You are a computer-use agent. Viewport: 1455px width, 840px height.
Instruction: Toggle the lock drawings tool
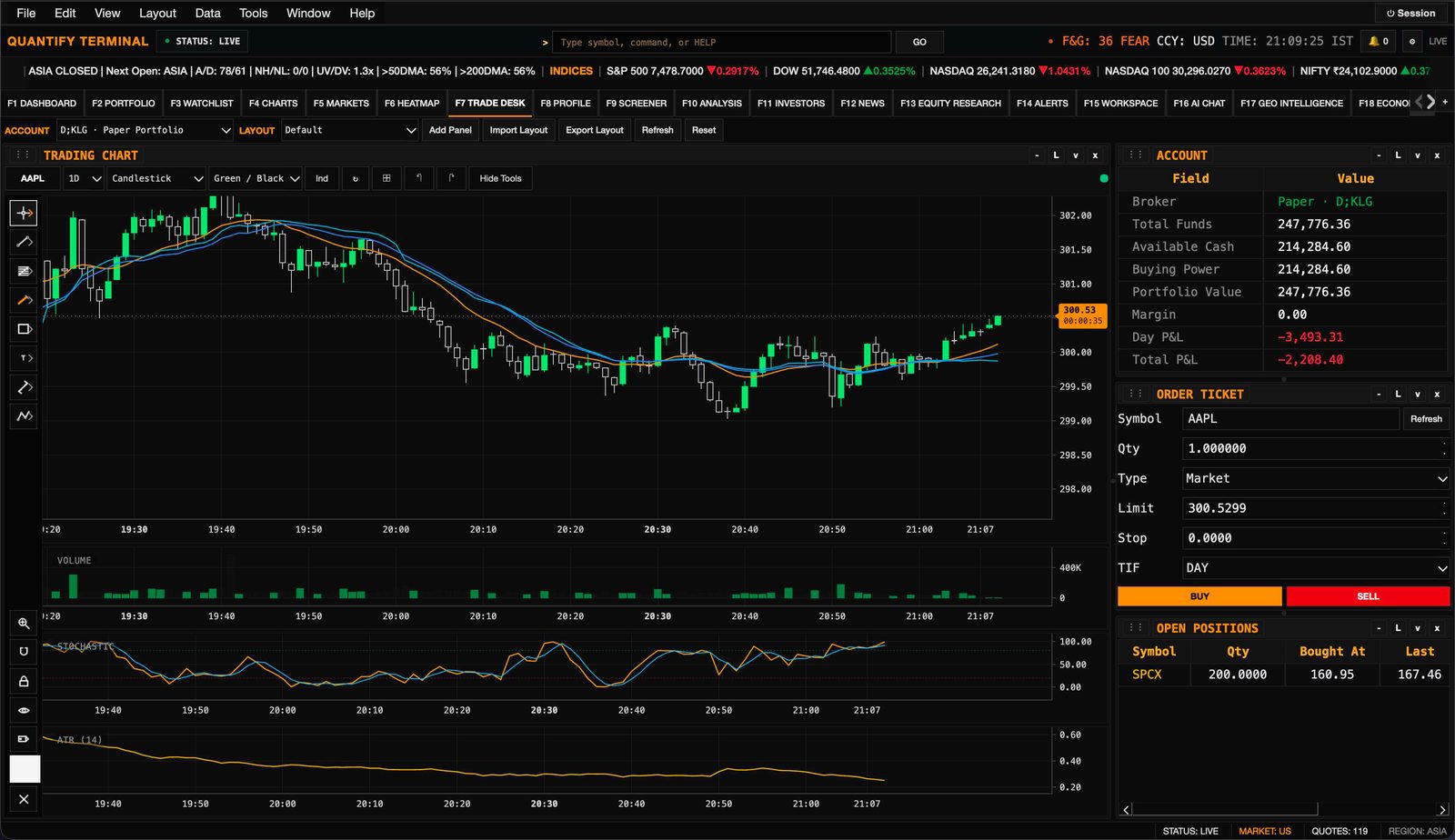click(x=24, y=681)
